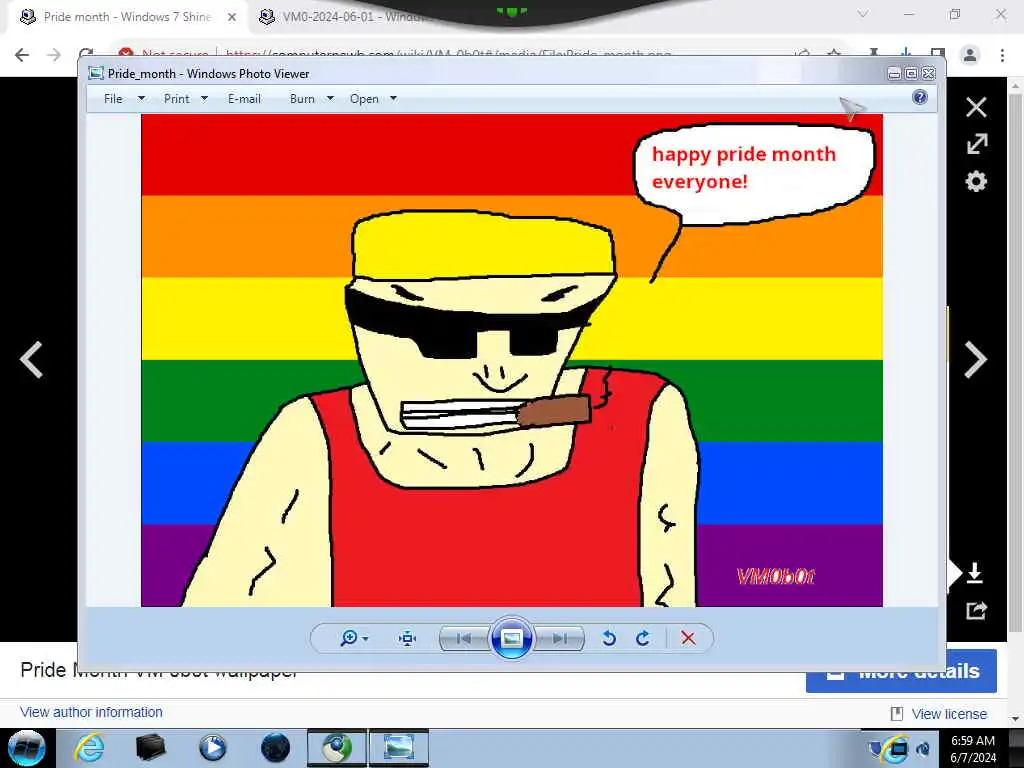Start the slide show with the round center button
Viewport: 1024px width, 768px height.
(x=511, y=638)
